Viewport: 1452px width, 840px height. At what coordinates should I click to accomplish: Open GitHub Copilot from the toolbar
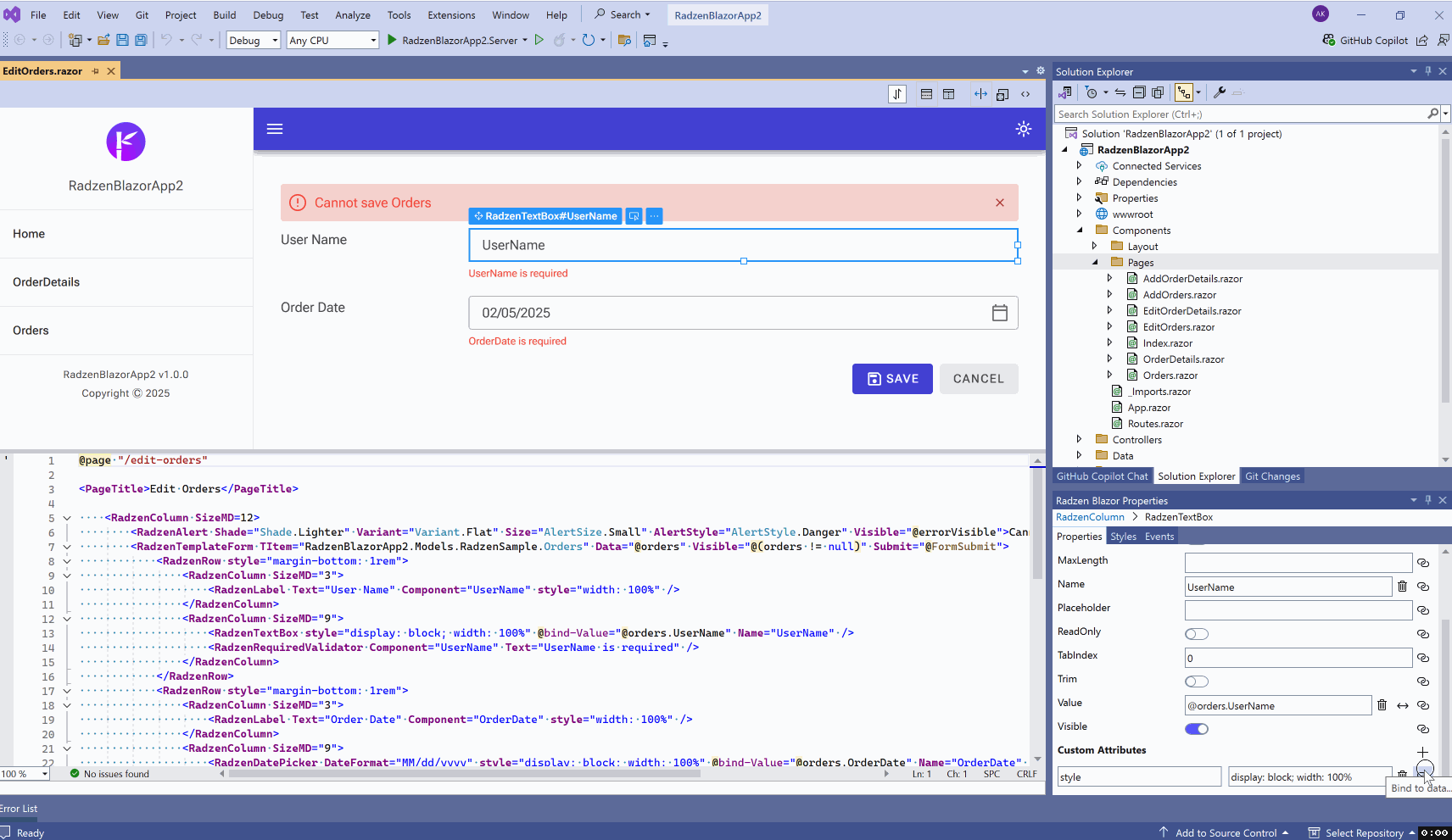(x=1365, y=40)
